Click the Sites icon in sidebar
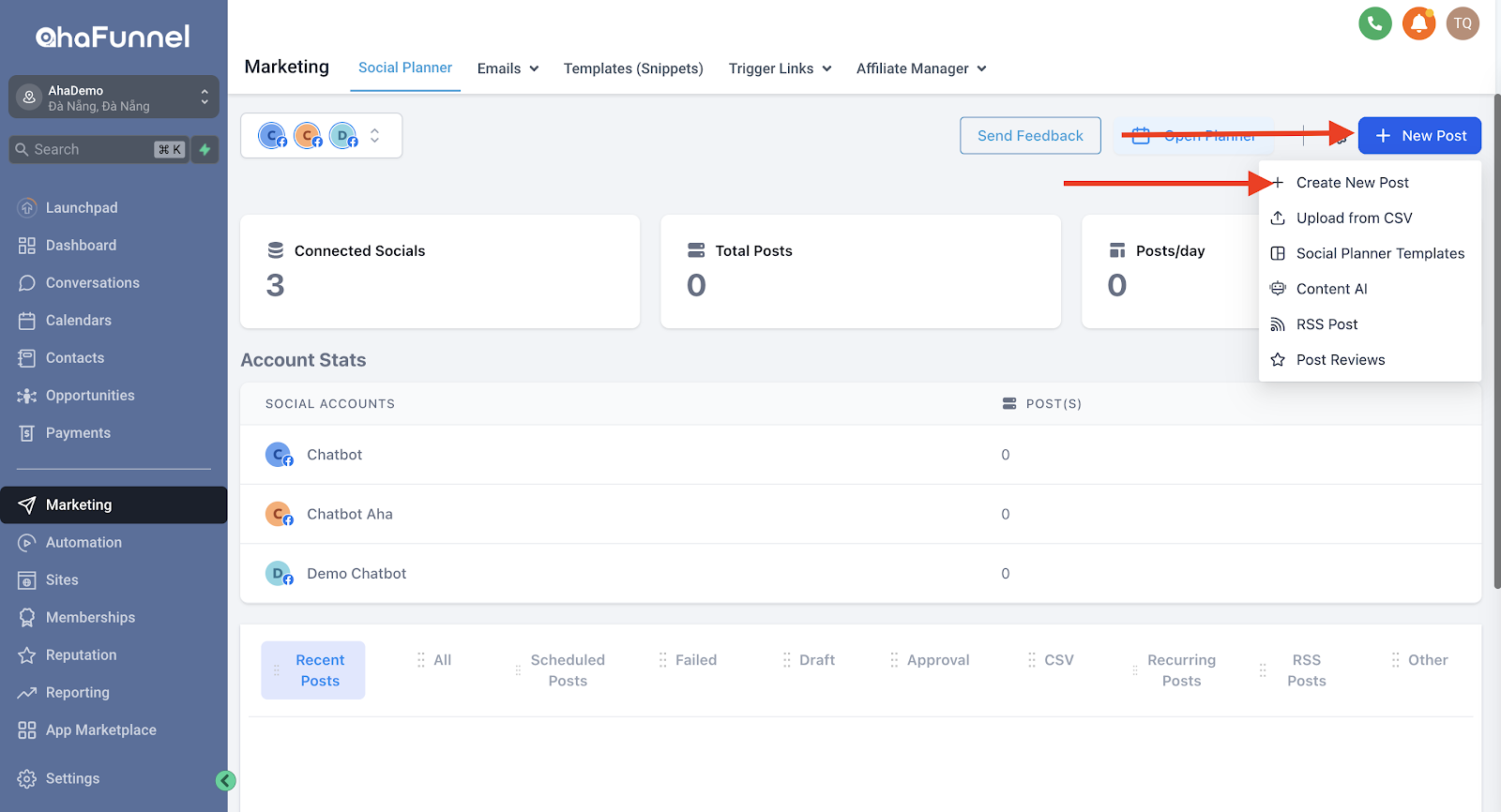This screenshot has width=1501, height=812. coord(27,579)
